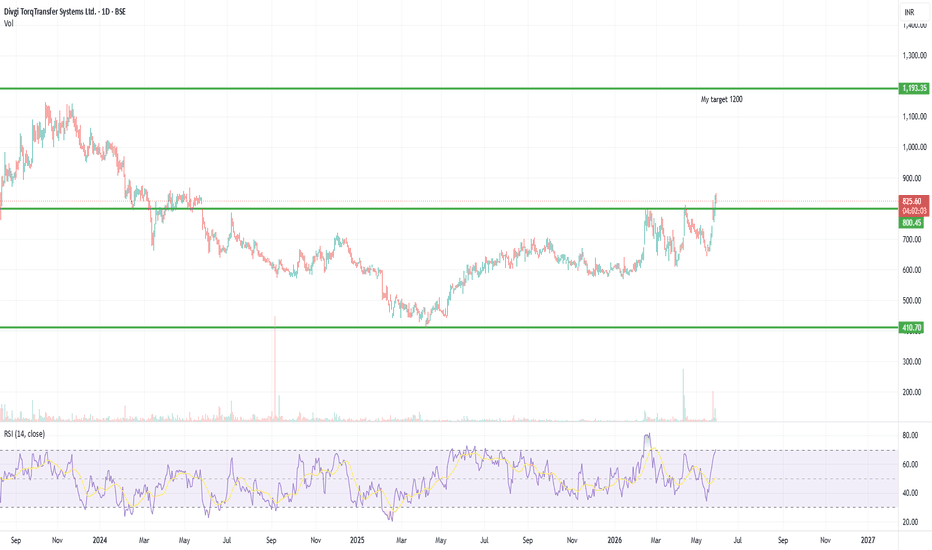Select the Vol indicator label
This screenshot has height=550, width=932.
tap(8, 23)
